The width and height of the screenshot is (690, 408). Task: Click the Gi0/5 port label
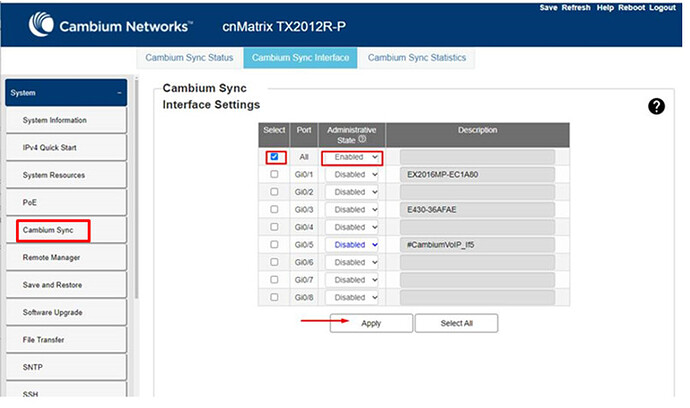(x=304, y=245)
